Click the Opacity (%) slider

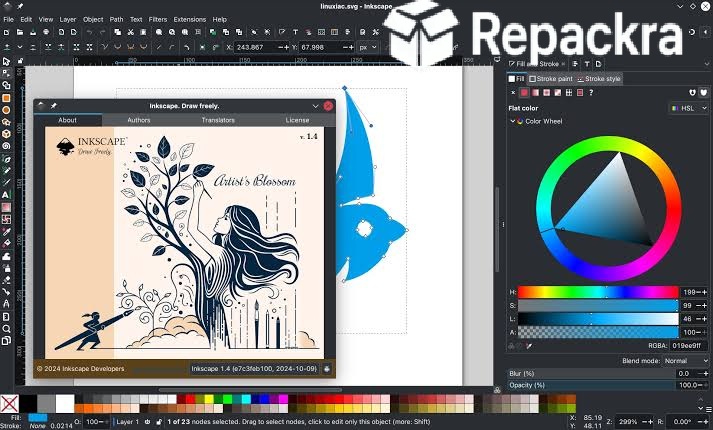(591, 385)
